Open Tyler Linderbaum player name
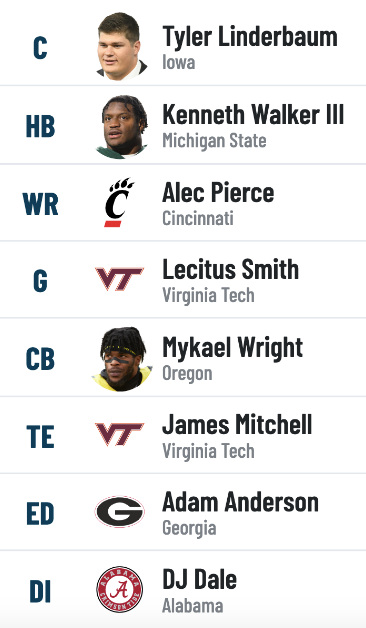 250,37
